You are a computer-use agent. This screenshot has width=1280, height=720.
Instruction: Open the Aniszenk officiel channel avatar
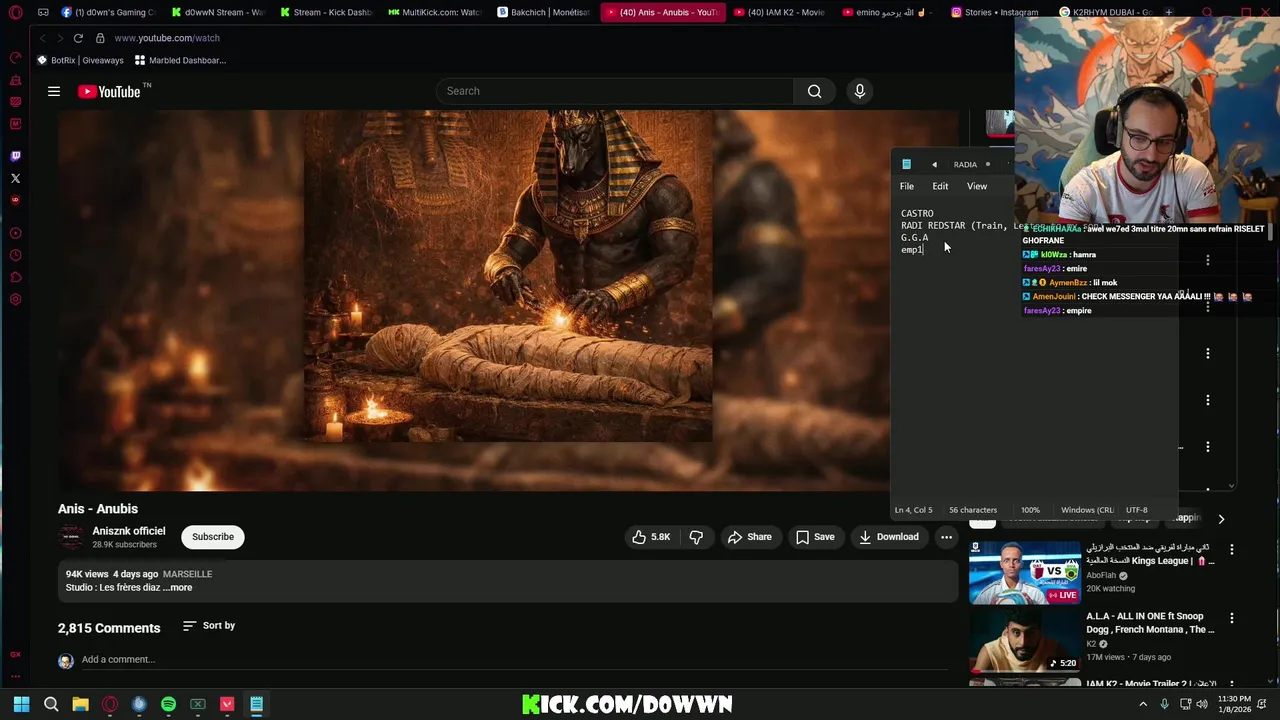pyautogui.click(x=71, y=537)
